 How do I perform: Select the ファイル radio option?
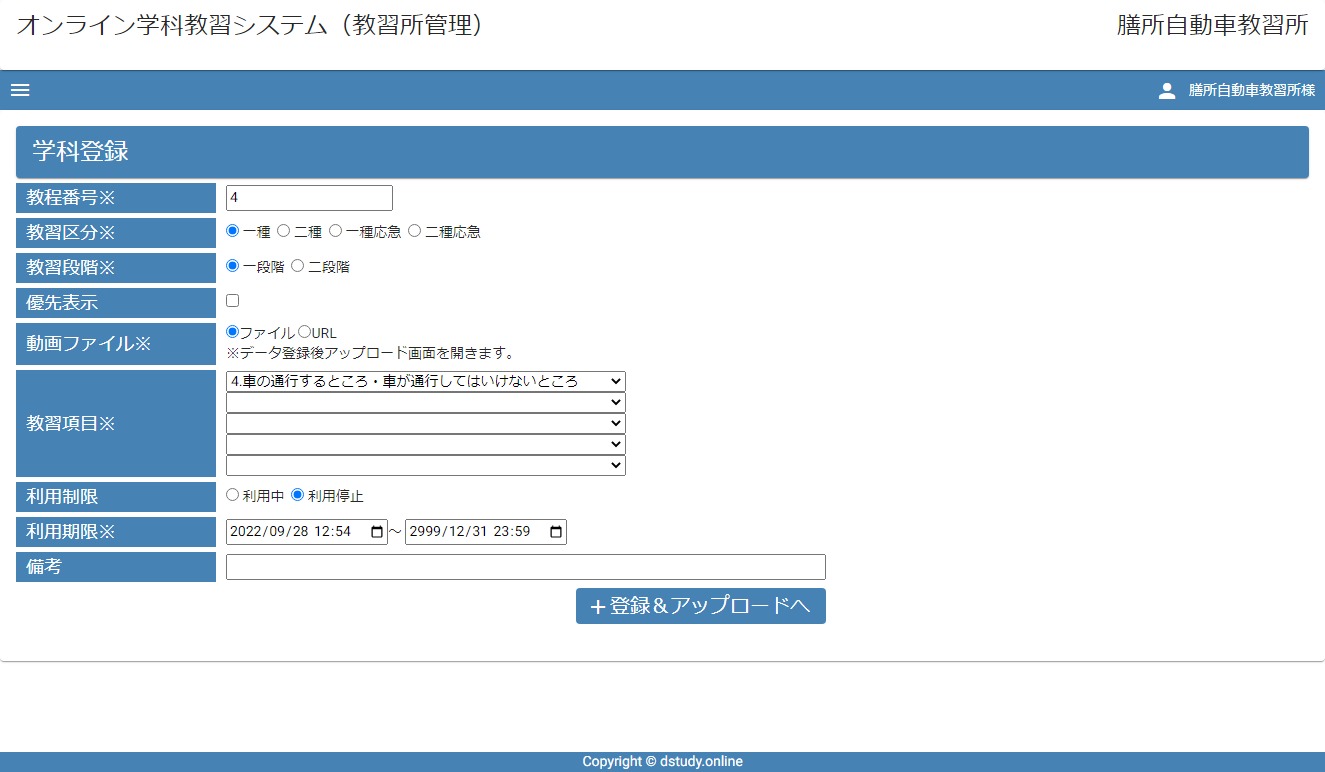pos(233,331)
